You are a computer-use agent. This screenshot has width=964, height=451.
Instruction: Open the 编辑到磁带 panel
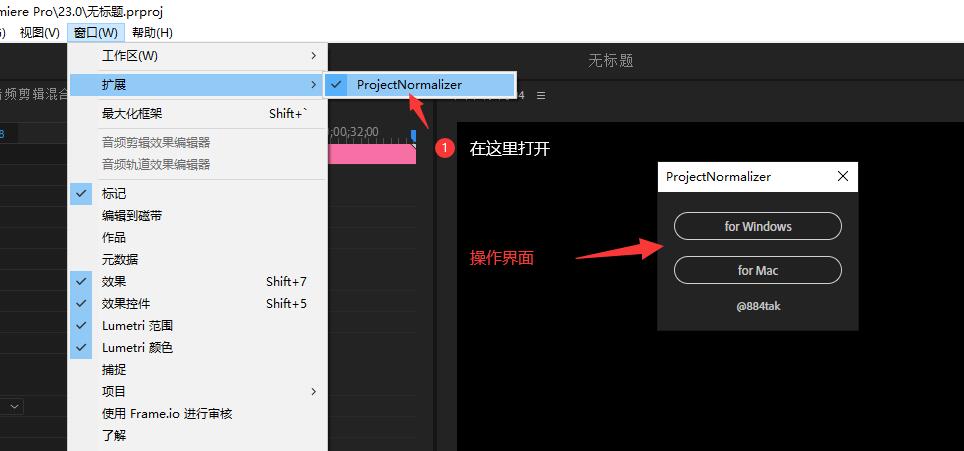198,216
